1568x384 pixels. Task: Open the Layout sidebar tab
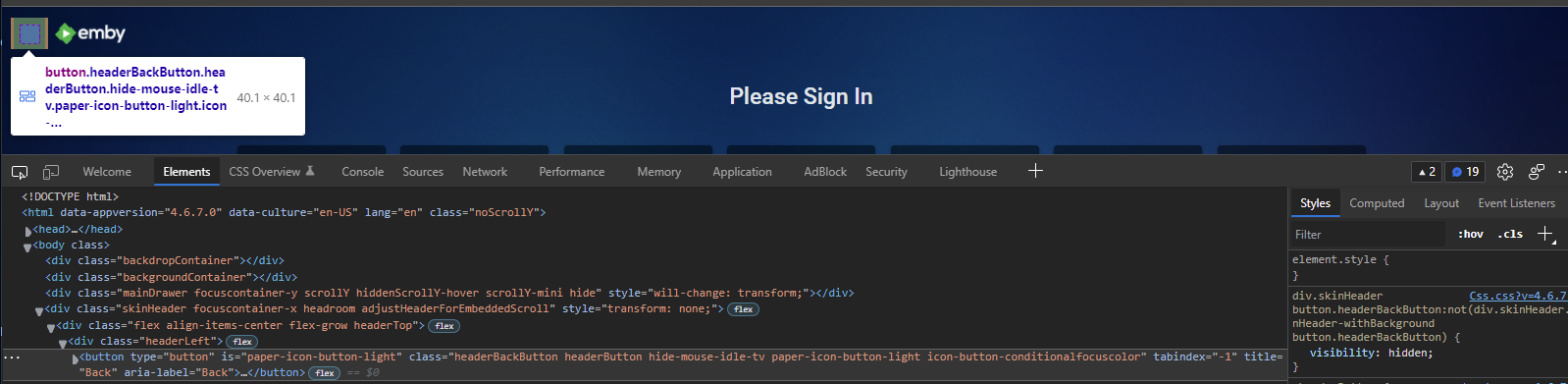tap(1441, 203)
